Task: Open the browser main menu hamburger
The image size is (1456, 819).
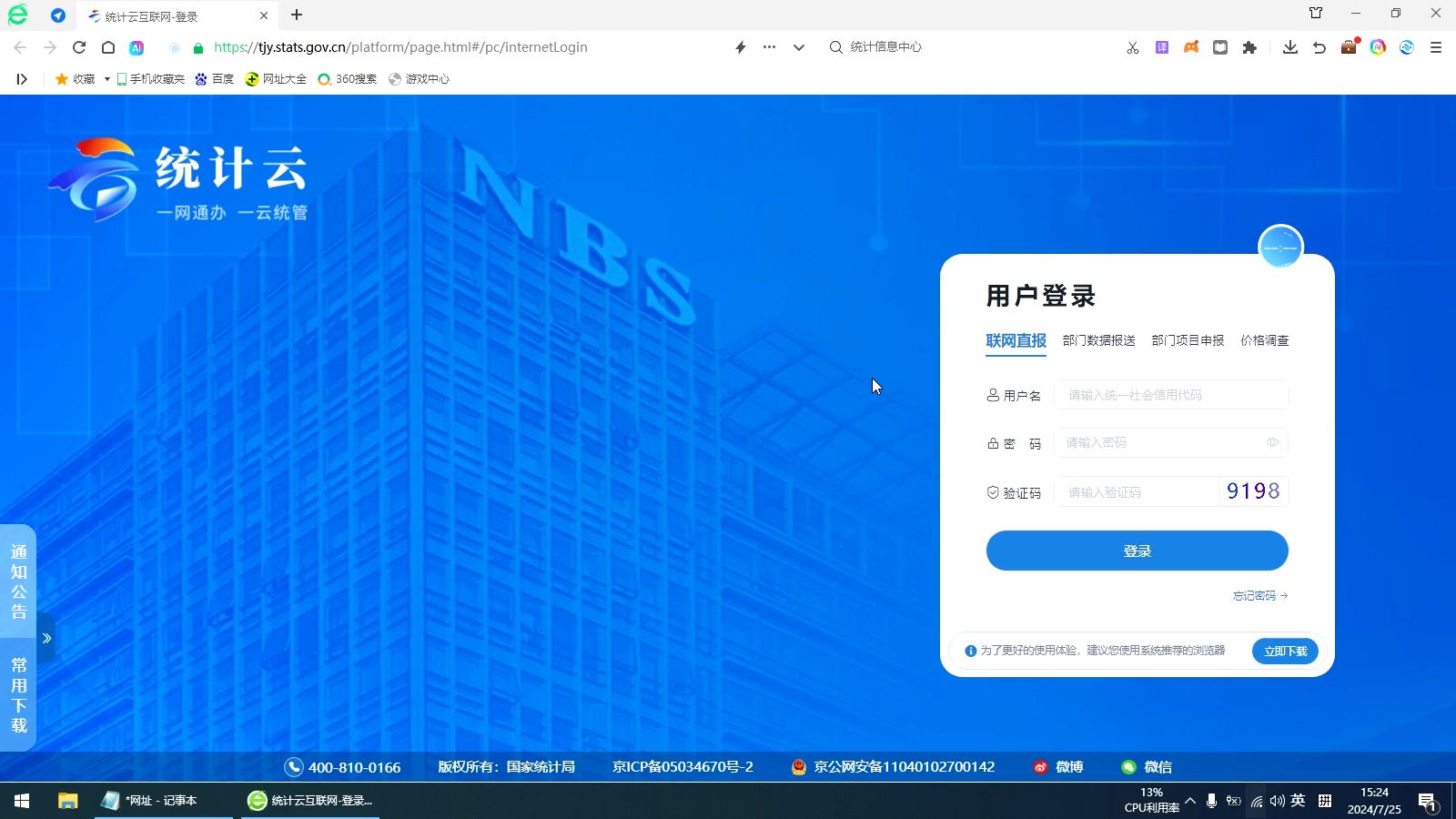Action: point(1436,47)
